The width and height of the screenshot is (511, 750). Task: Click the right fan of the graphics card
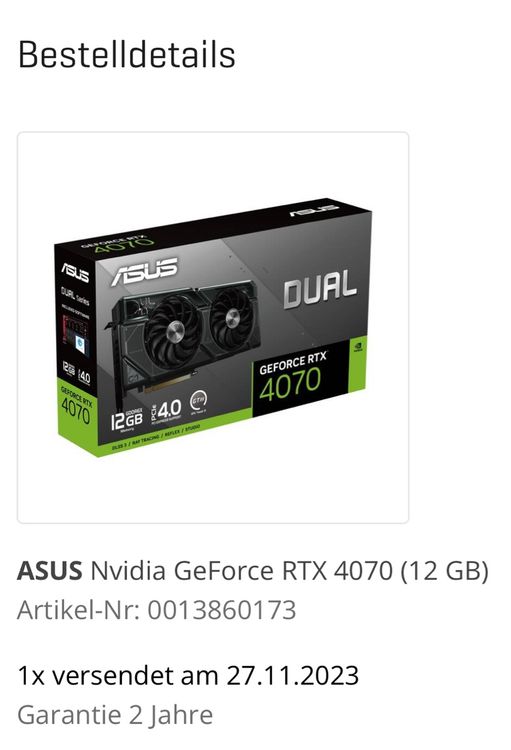tap(232, 316)
